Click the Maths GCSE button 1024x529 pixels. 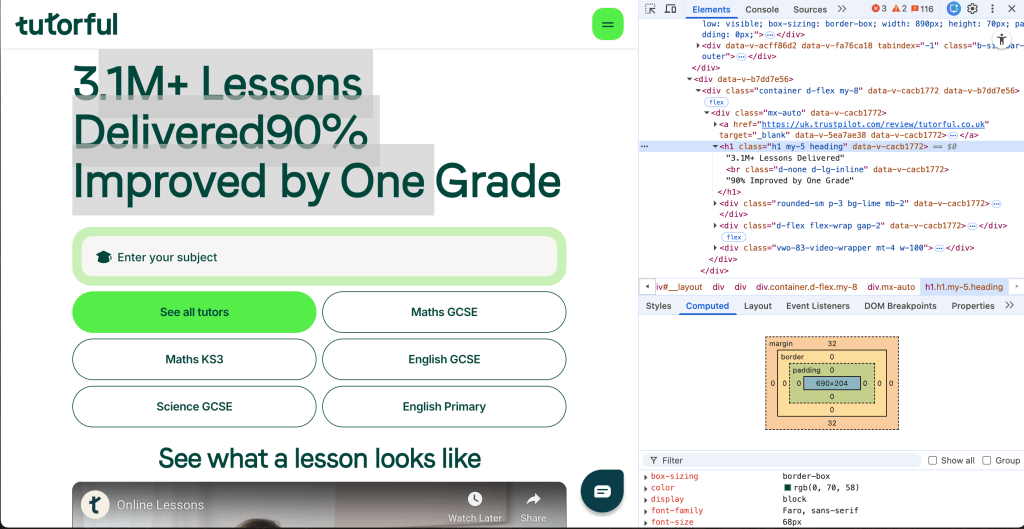click(x=444, y=312)
